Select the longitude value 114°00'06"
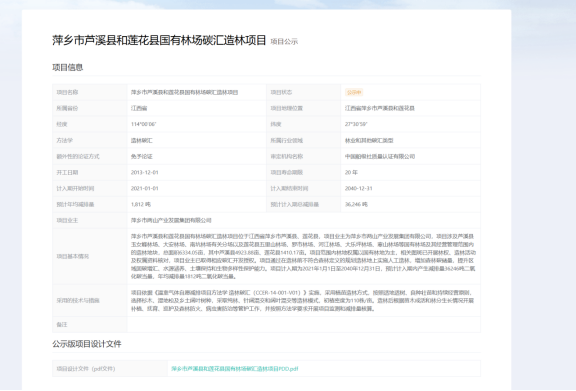576x391 pixels. click(143, 124)
